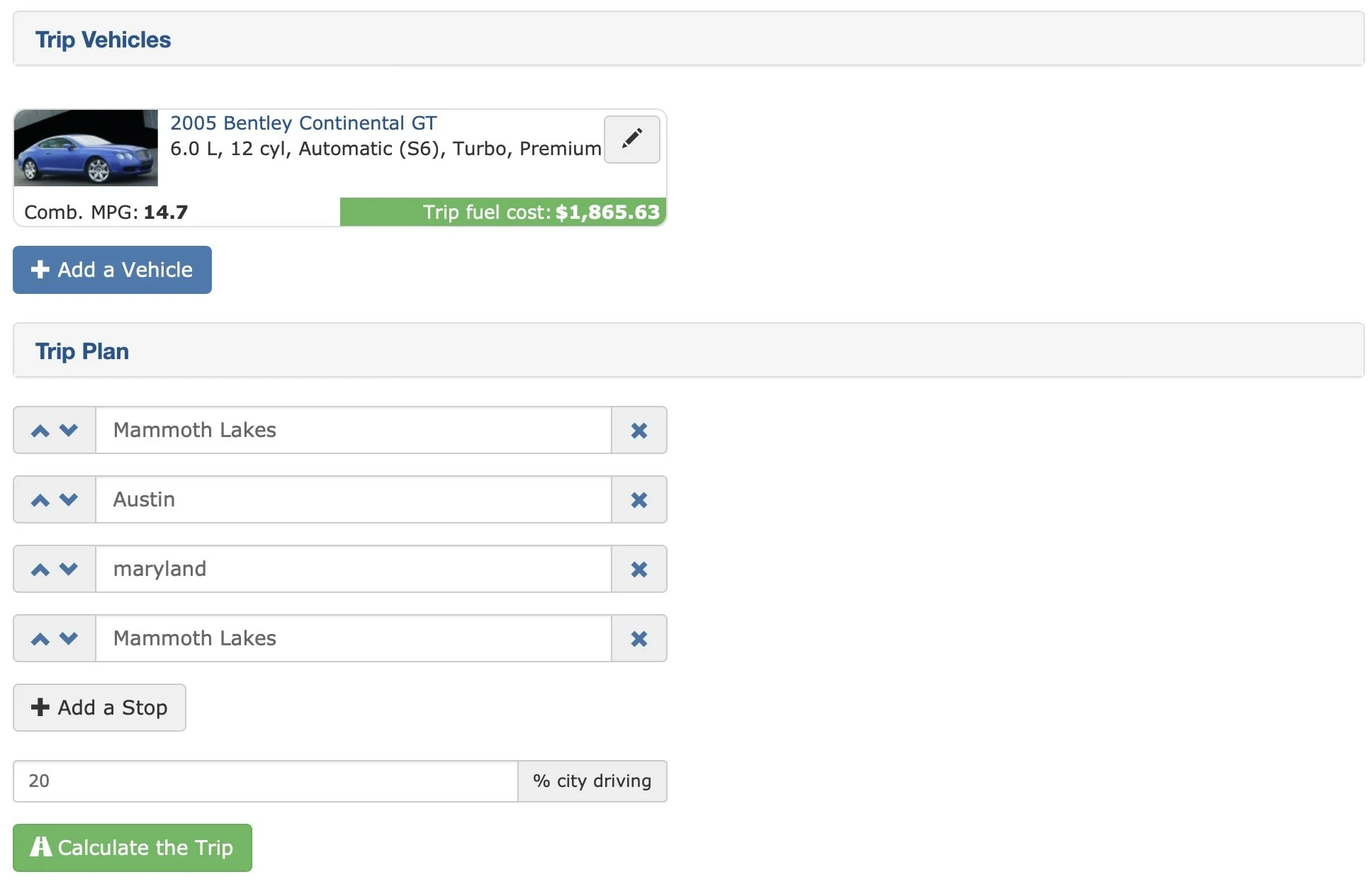Focus the percent city driving field
Screen dimensions: 1372x884
[x=266, y=781]
